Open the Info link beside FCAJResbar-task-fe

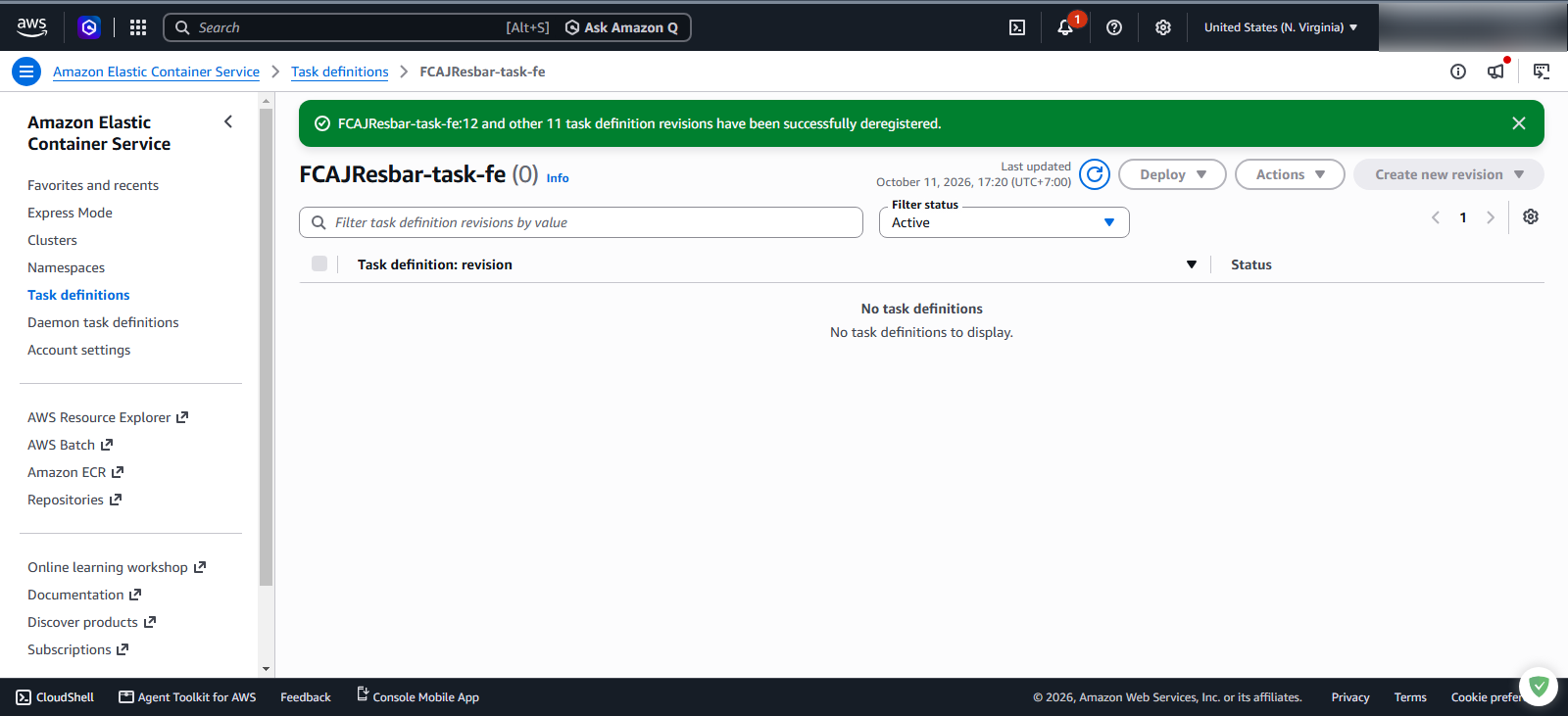[x=558, y=178]
